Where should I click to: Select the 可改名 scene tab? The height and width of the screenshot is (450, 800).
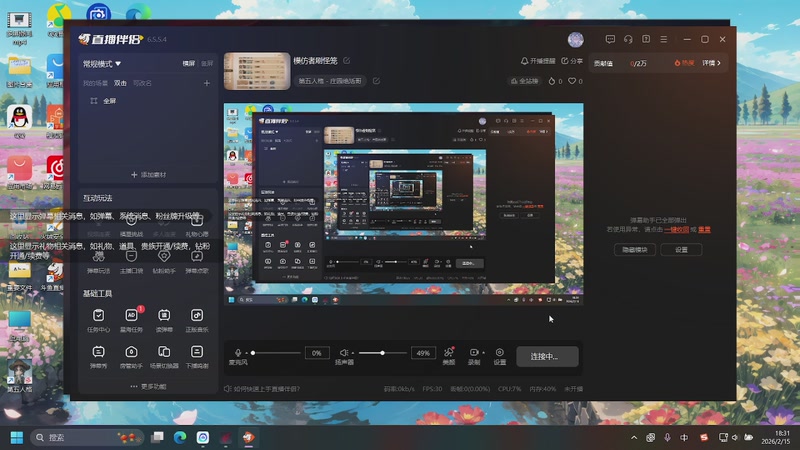(142, 83)
